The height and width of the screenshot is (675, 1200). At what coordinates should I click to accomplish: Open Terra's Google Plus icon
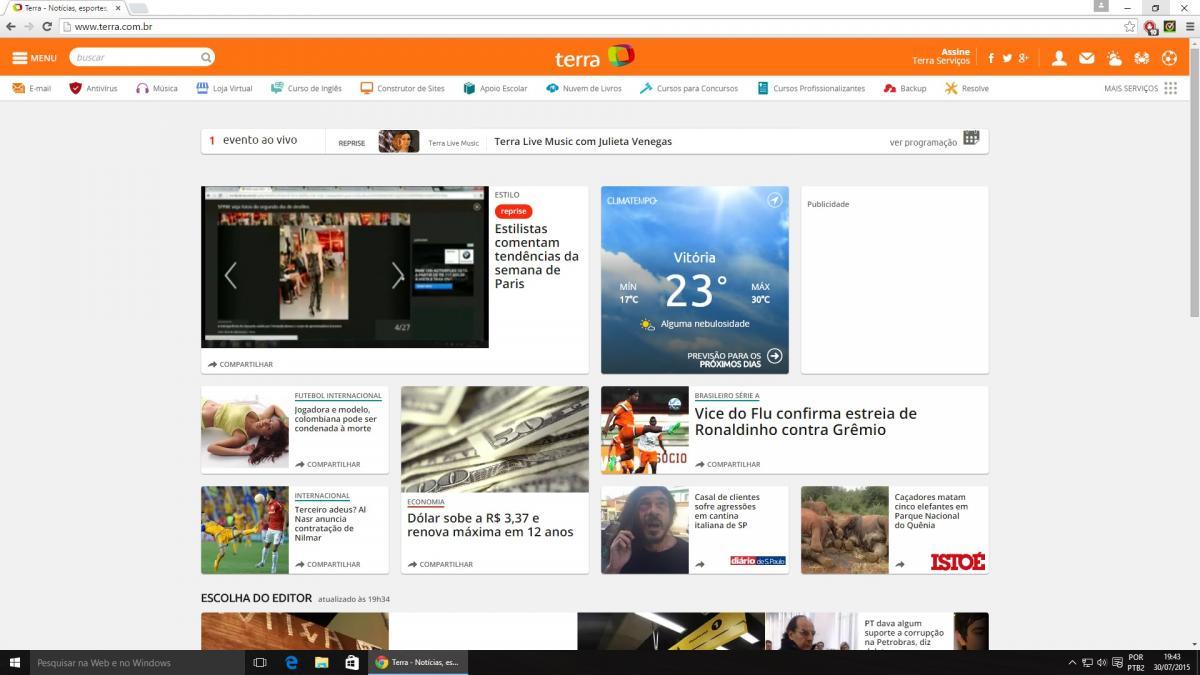(1024, 58)
